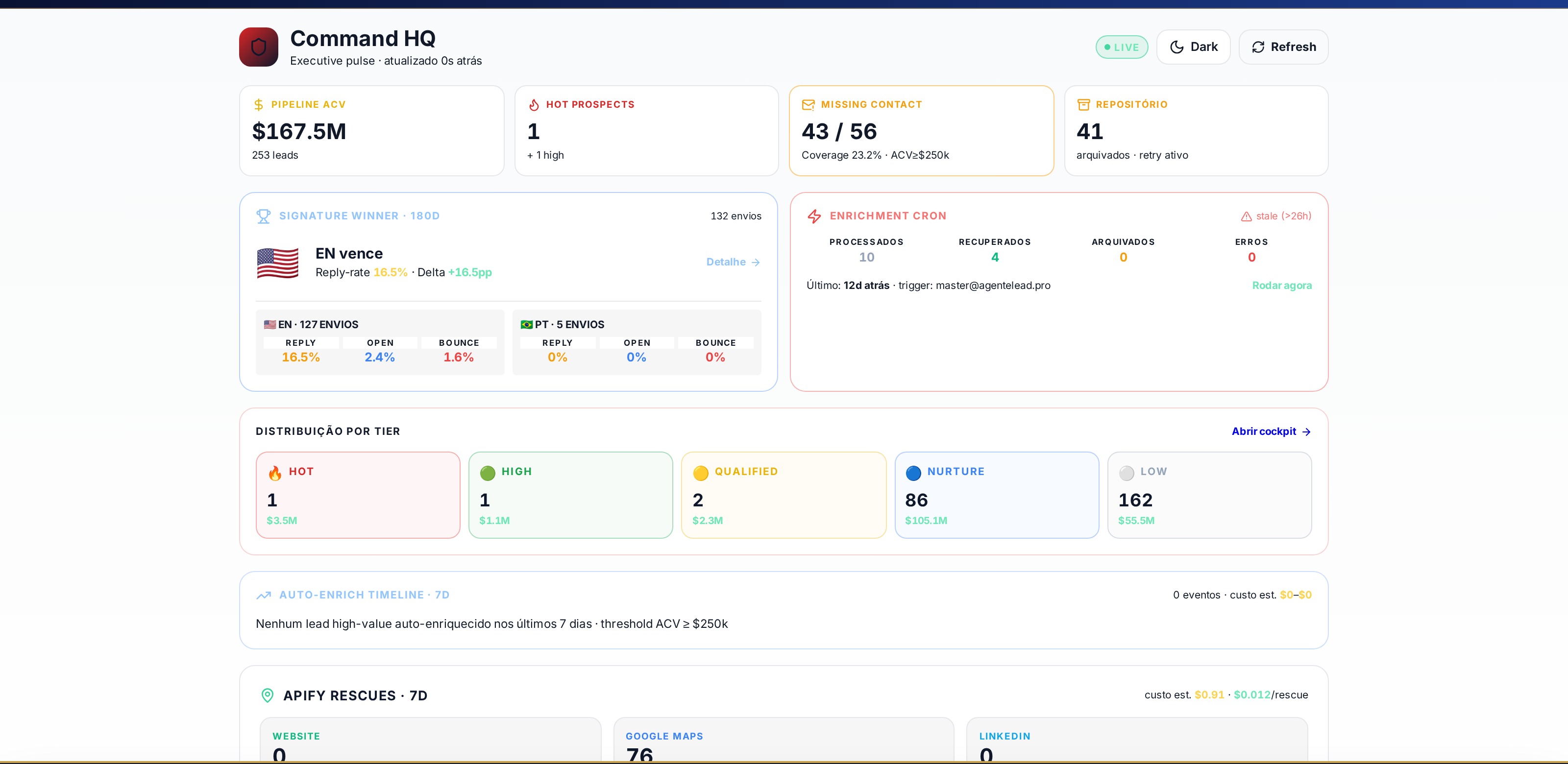This screenshot has height=764, width=1568.
Task: Click the Command HQ shield logo icon
Action: point(258,47)
